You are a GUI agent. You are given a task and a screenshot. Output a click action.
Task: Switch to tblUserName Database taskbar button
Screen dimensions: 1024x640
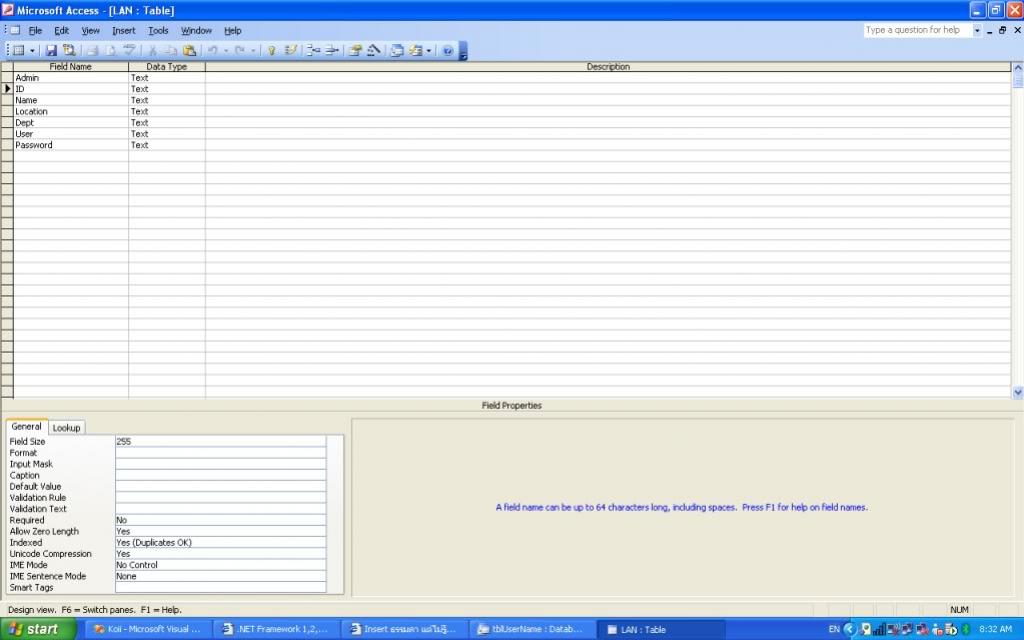[532, 629]
